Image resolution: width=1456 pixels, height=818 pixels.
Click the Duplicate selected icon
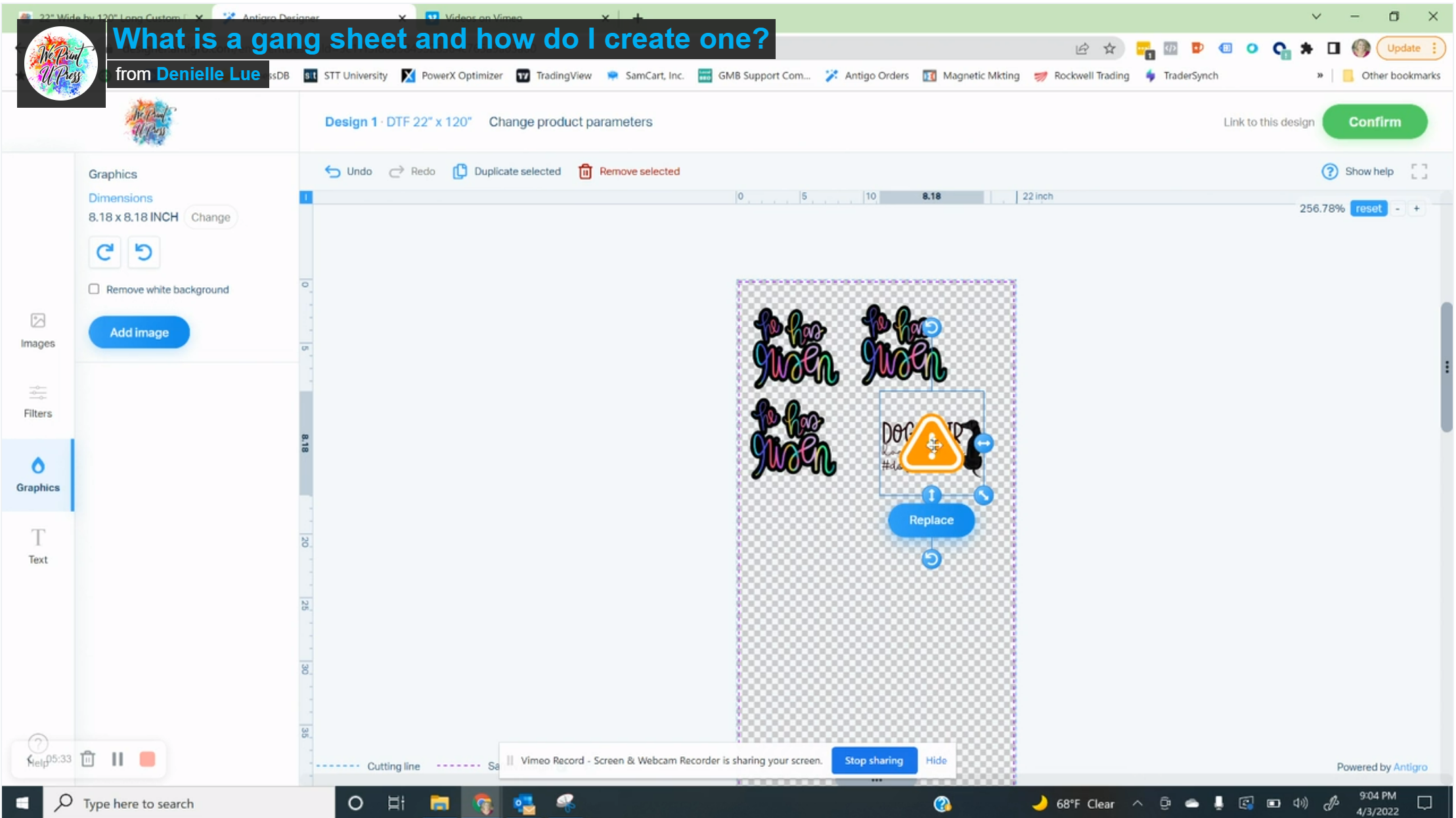459,171
